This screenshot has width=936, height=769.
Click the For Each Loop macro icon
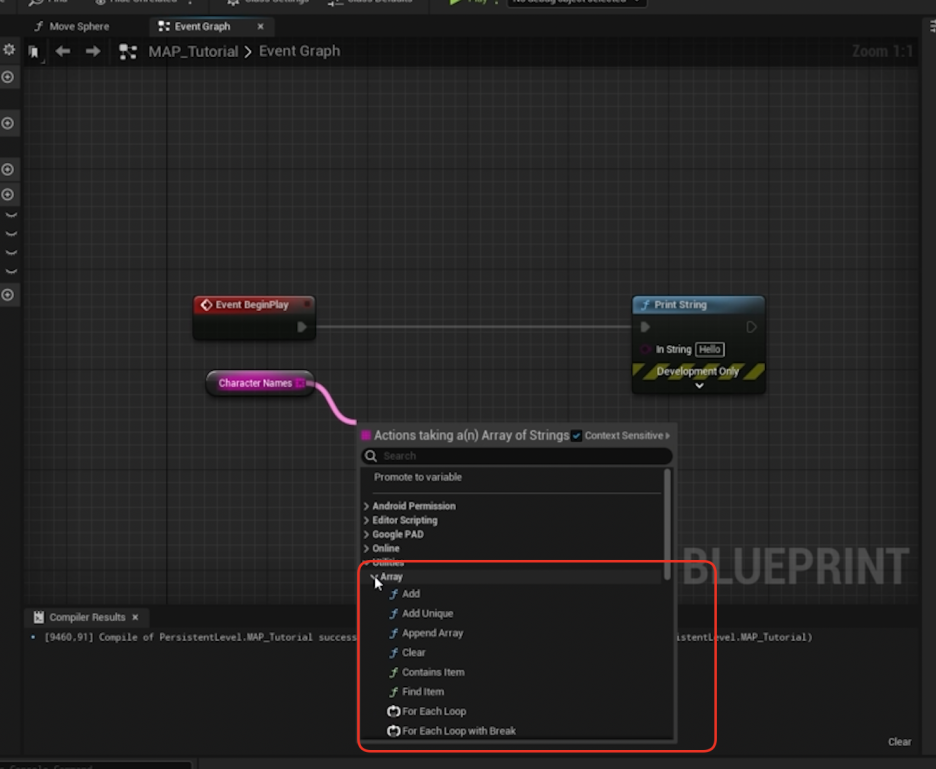[393, 711]
